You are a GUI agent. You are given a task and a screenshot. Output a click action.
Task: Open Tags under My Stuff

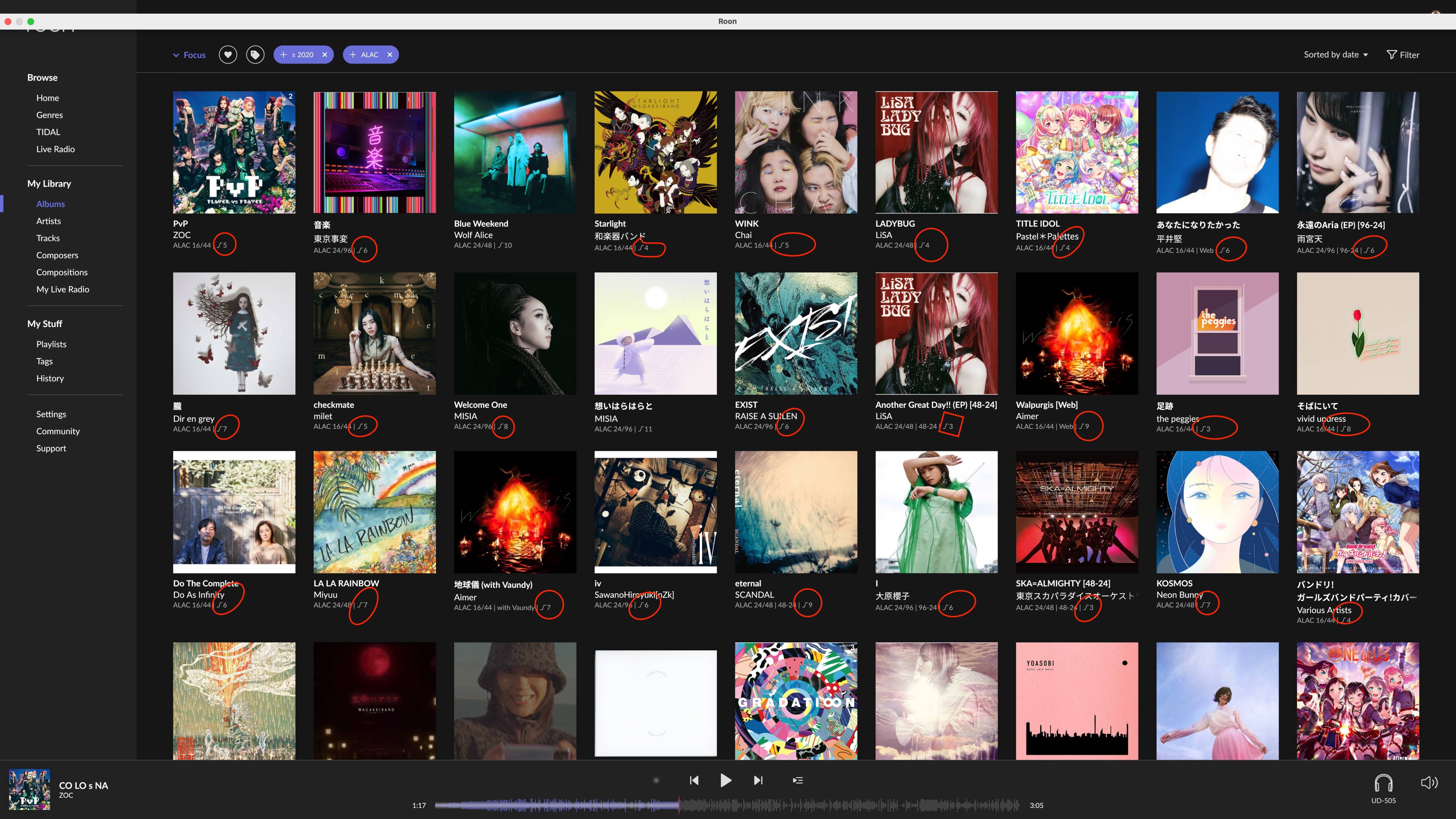click(45, 361)
